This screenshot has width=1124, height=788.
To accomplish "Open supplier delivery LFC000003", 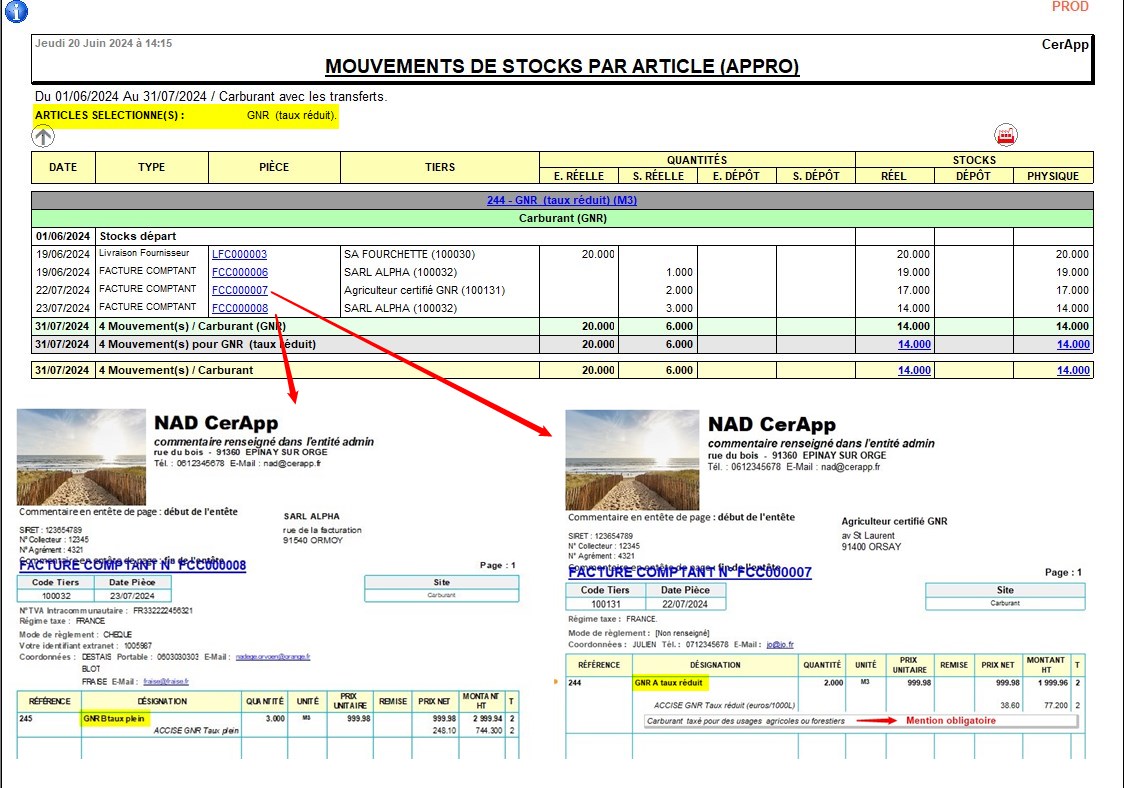I will 239,255.
